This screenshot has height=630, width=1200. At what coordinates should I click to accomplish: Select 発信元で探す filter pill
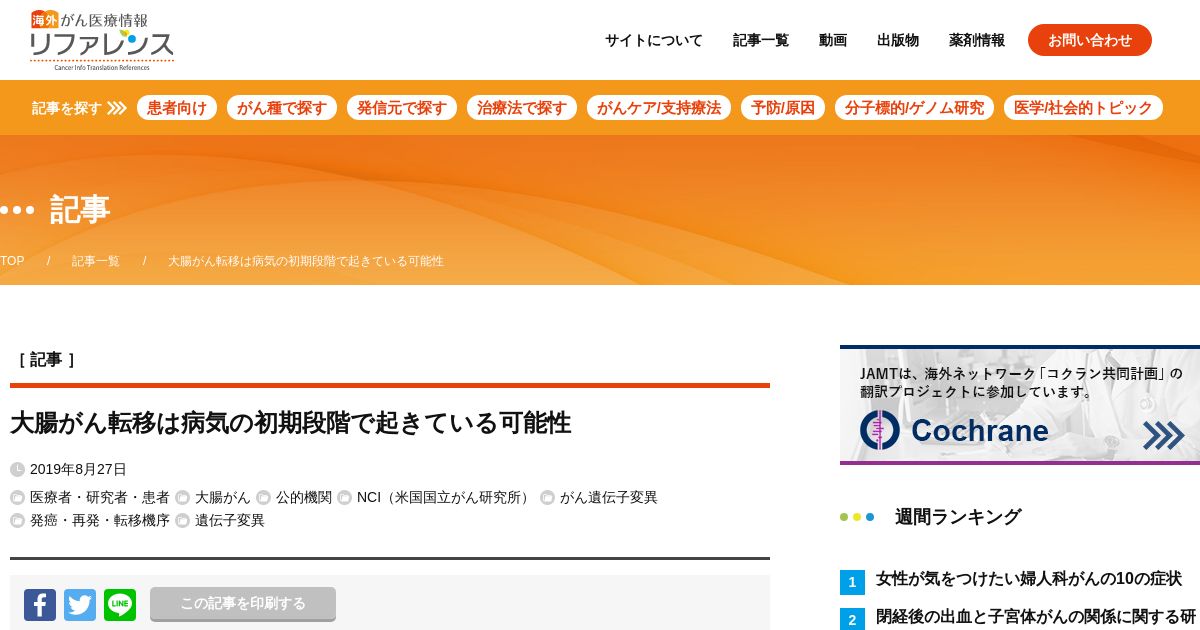click(402, 108)
